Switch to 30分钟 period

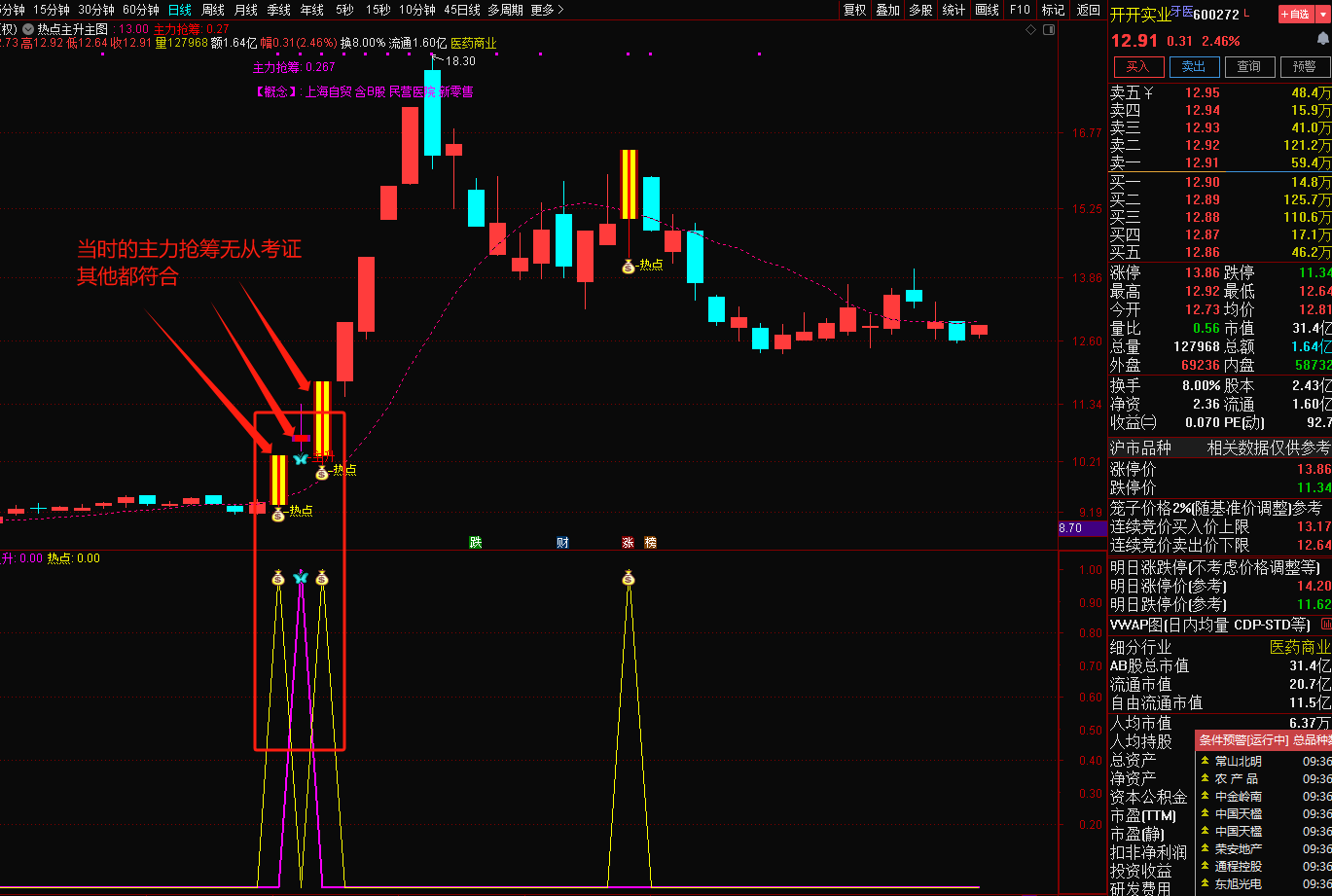click(x=96, y=10)
